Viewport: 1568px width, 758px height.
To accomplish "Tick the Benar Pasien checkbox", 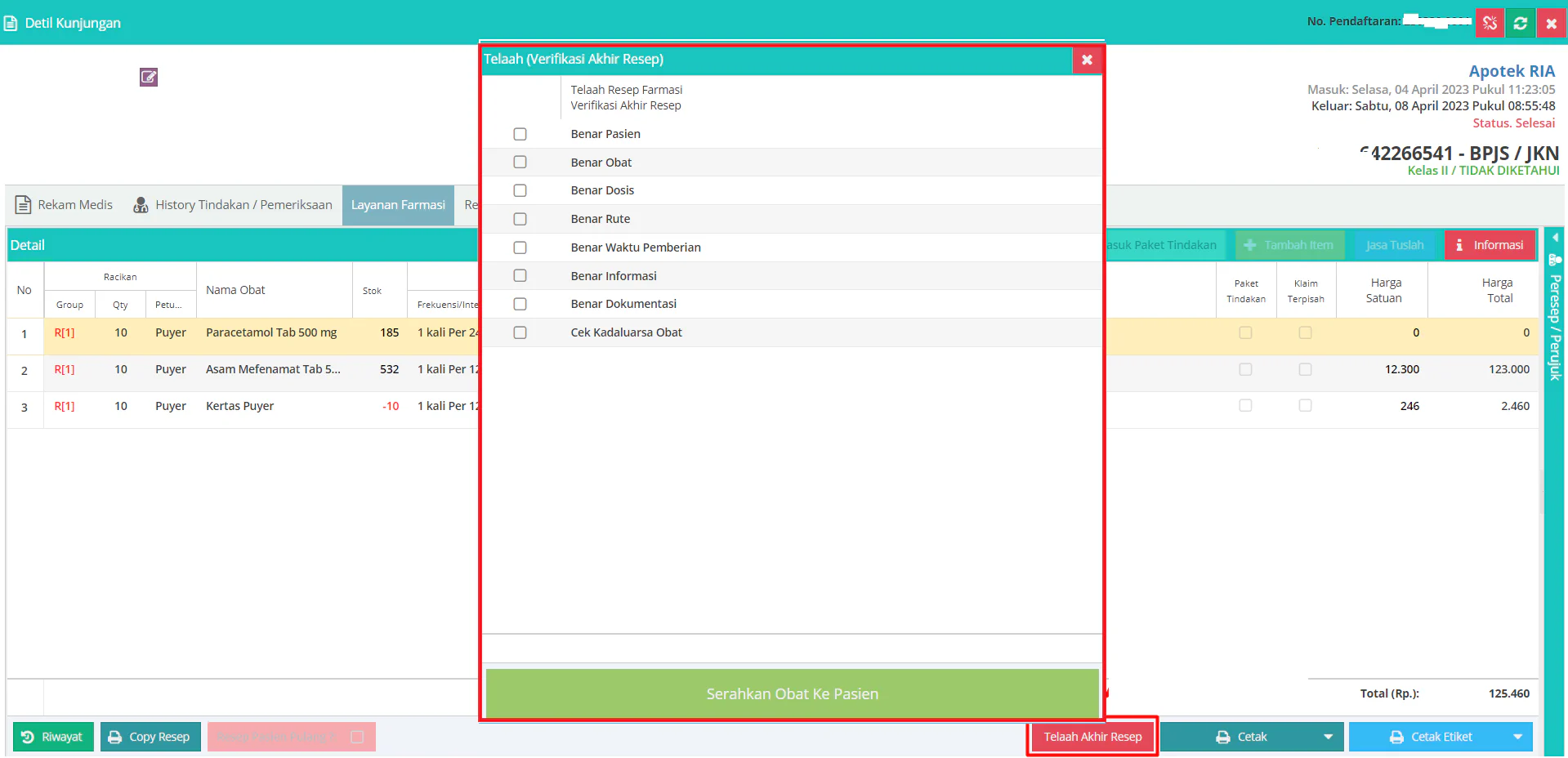I will click(520, 134).
